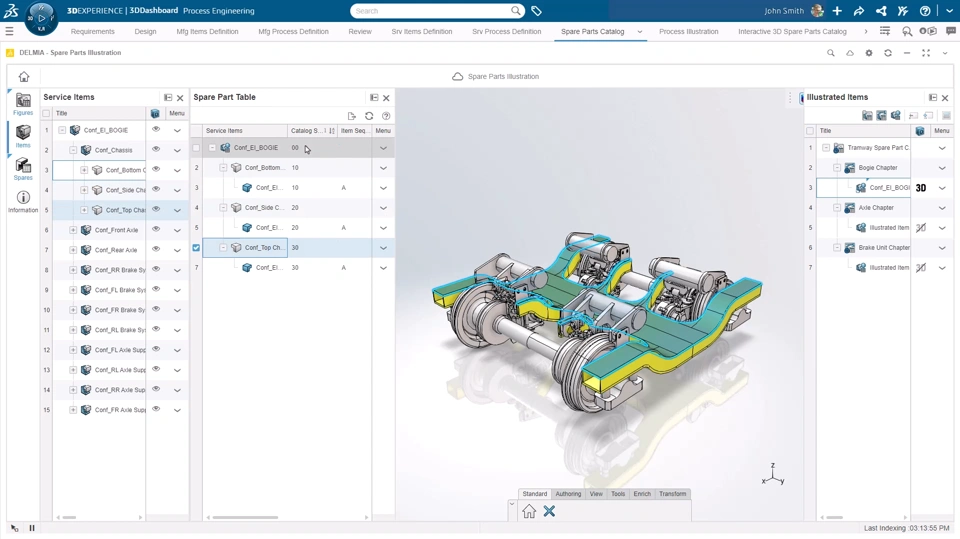Switch to the Mfg Process Definition tab
This screenshot has height=539, width=960.
point(293,31)
